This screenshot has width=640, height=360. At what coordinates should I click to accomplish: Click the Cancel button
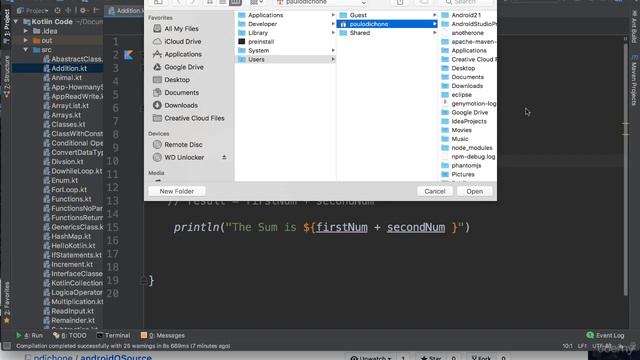[x=434, y=191]
